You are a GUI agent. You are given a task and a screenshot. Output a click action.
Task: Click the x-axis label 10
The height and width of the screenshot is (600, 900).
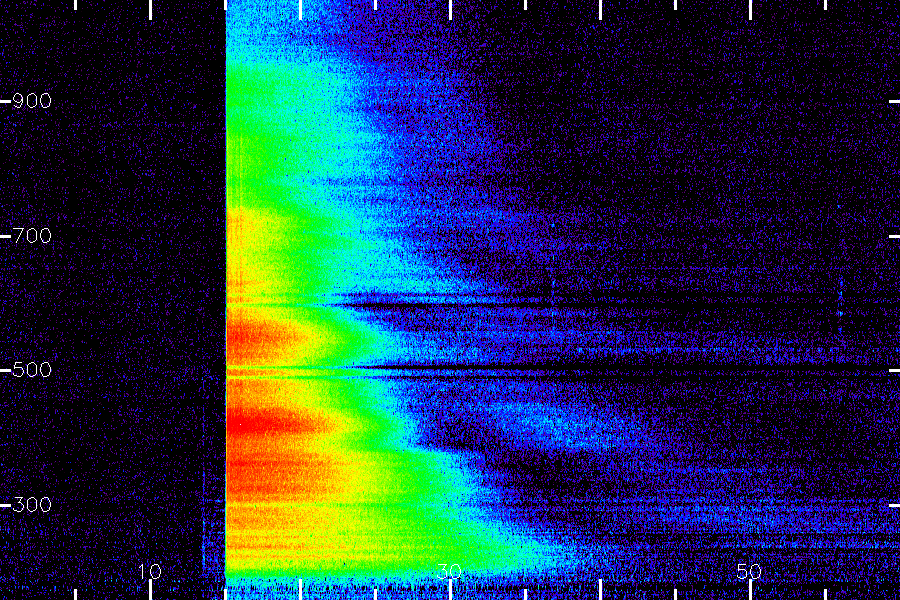(x=150, y=571)
